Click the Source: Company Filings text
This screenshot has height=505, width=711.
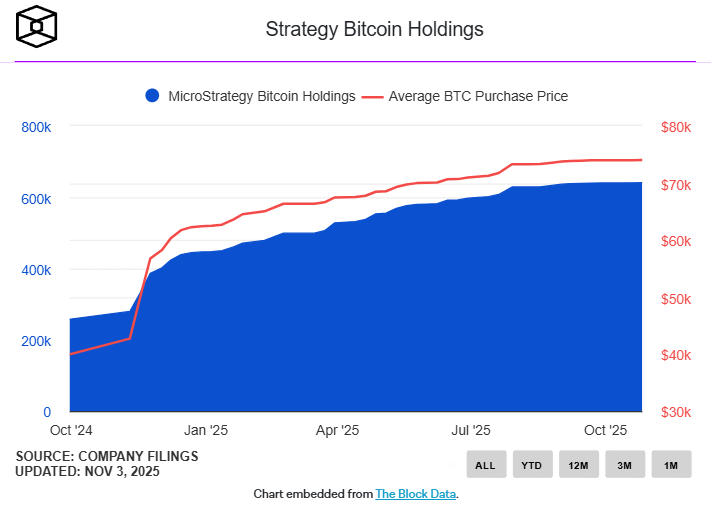pyautogui.click(x=107, y=456)
